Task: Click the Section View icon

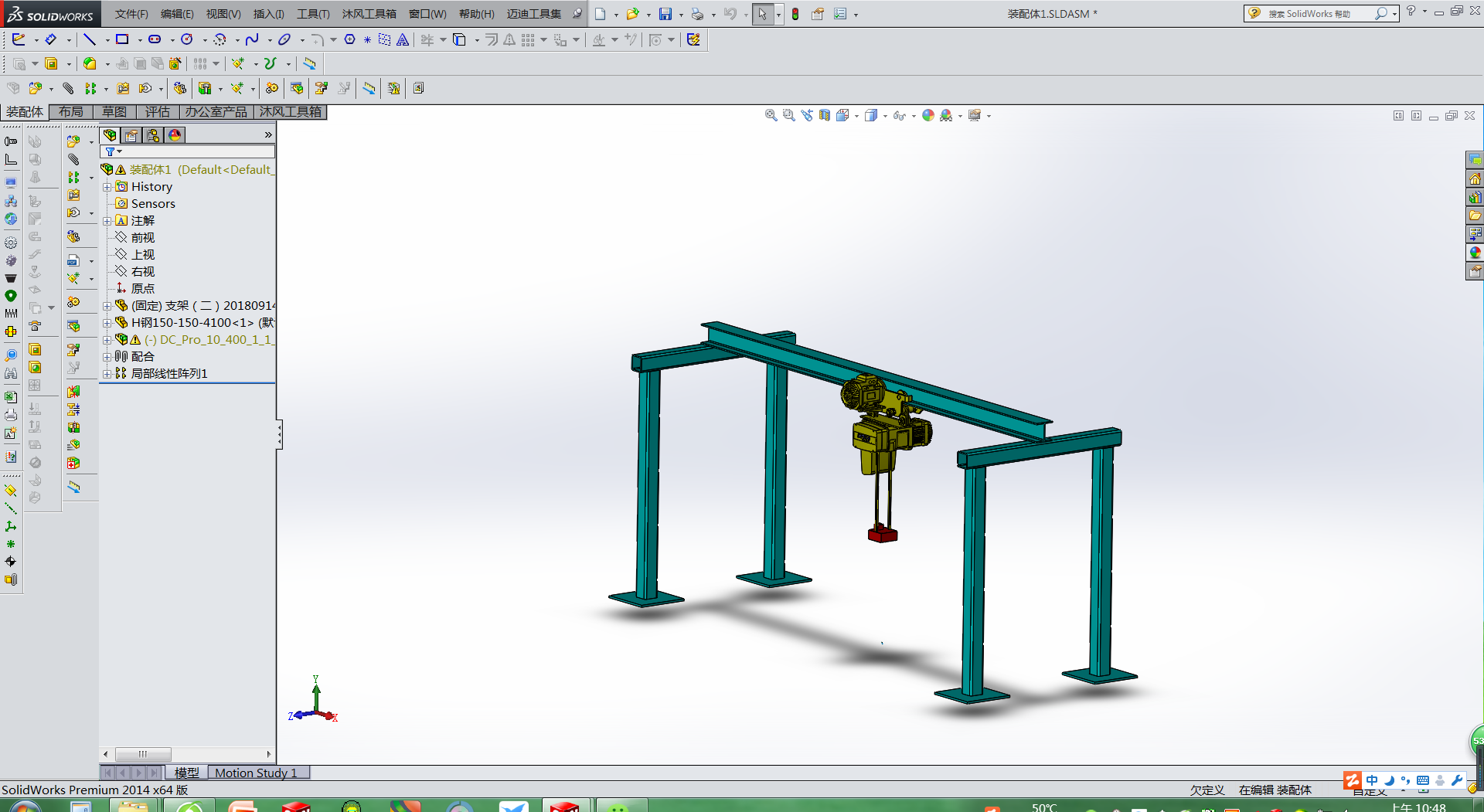Action: [x=825, y=115]
